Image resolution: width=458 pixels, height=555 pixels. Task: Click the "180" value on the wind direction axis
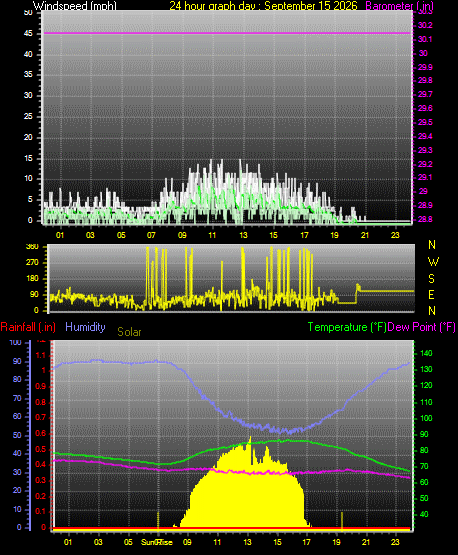point(32,279)
